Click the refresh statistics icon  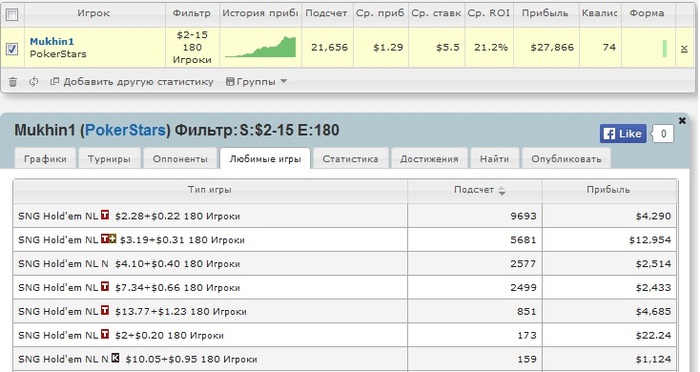[34, 82]
